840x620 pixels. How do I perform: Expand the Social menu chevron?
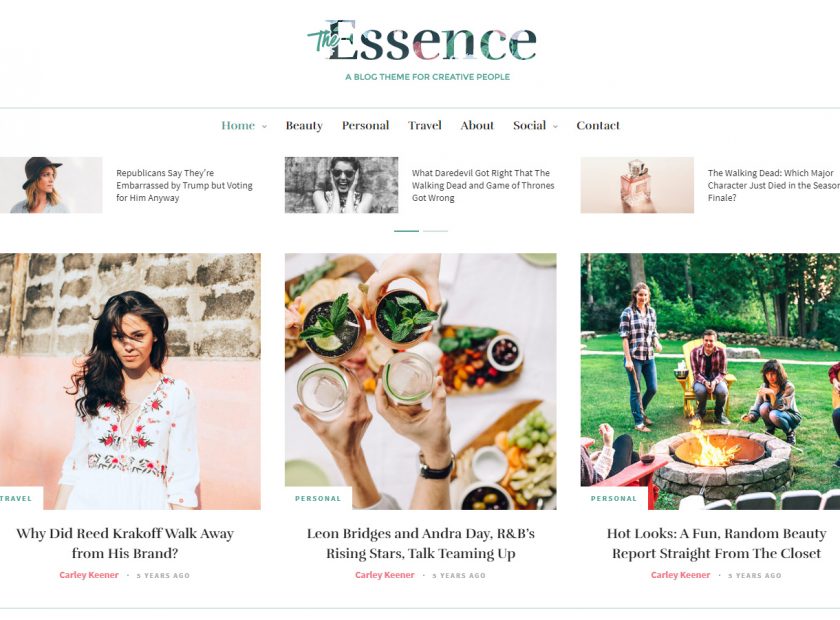pyautogui.click(x=555, y=126)
